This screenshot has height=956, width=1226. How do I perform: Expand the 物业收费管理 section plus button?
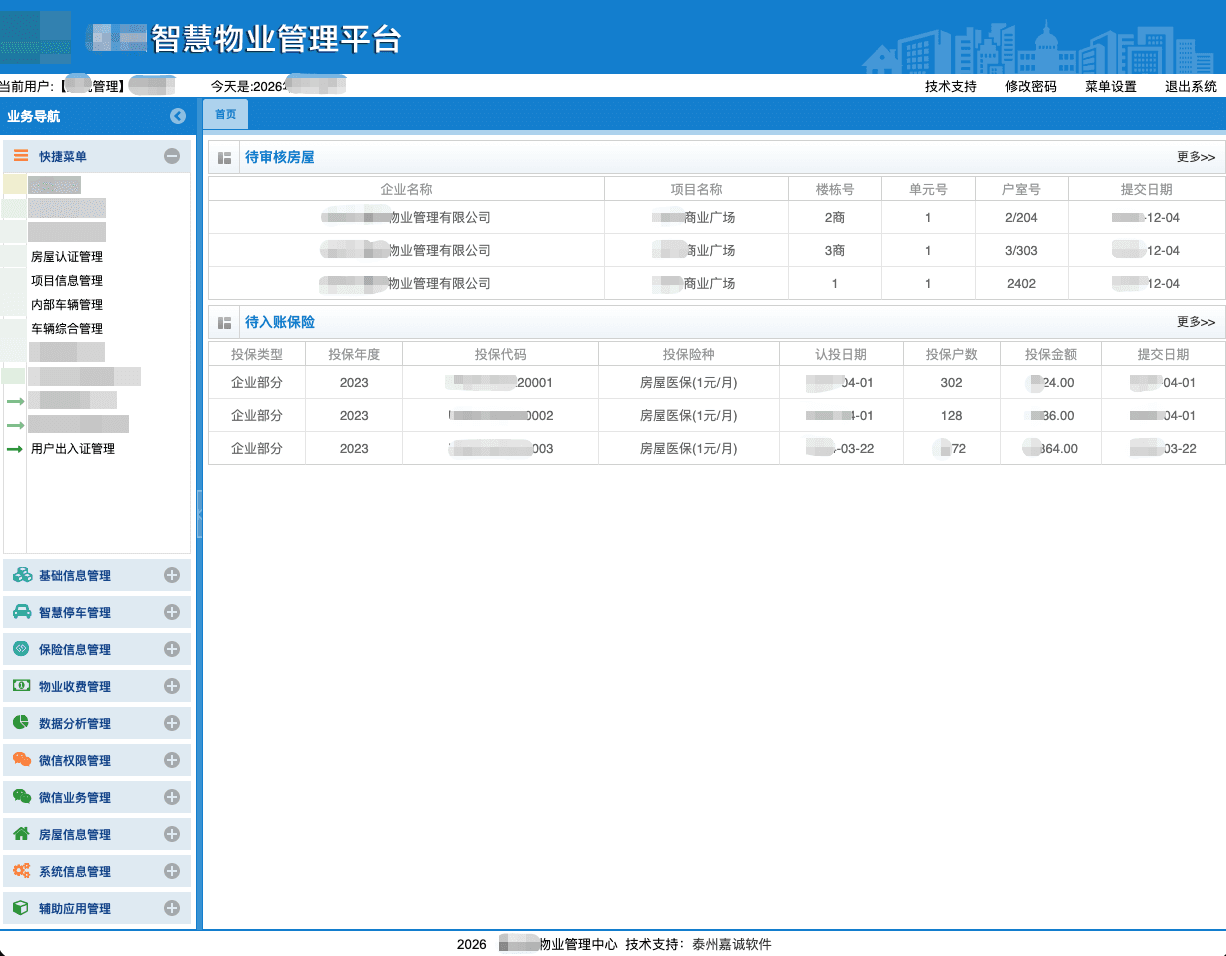point(172,686)
